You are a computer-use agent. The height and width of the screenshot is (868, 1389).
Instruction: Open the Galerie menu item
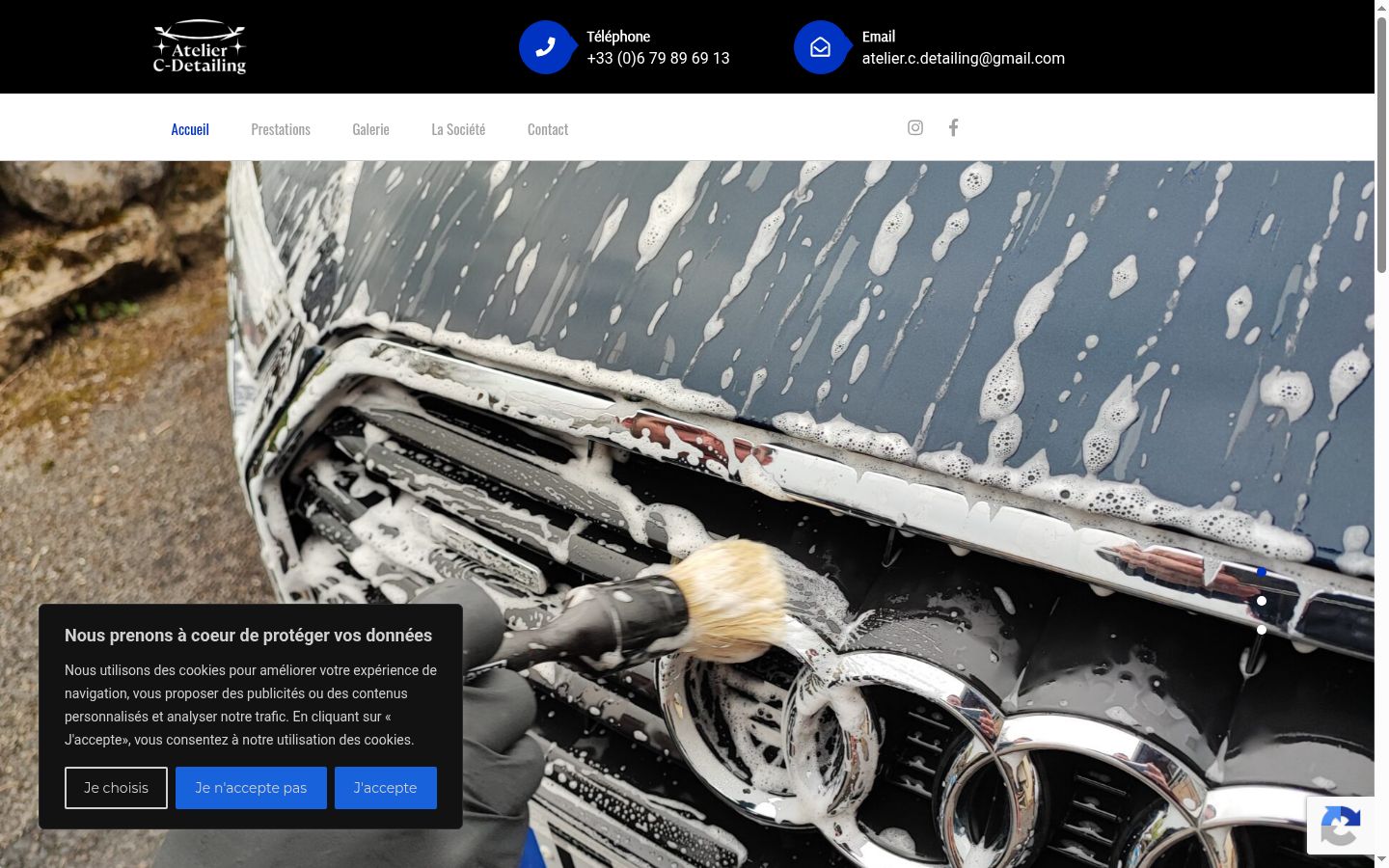pos(370,129)
